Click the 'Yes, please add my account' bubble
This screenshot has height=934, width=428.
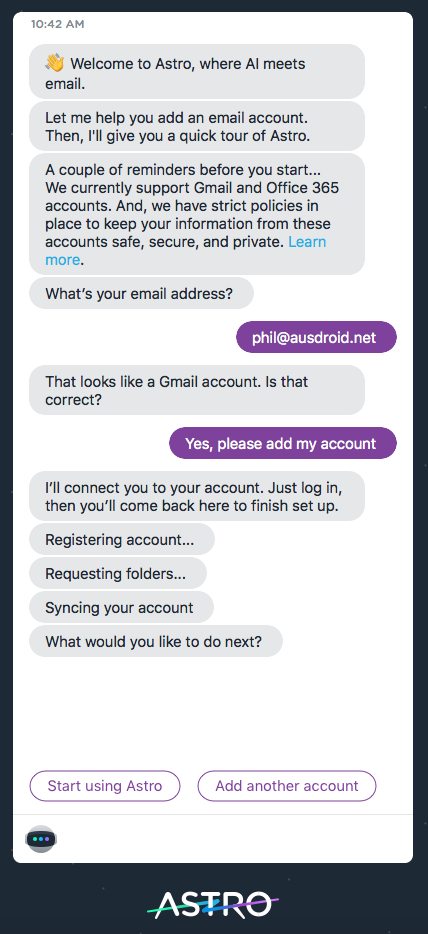(283, 443)
